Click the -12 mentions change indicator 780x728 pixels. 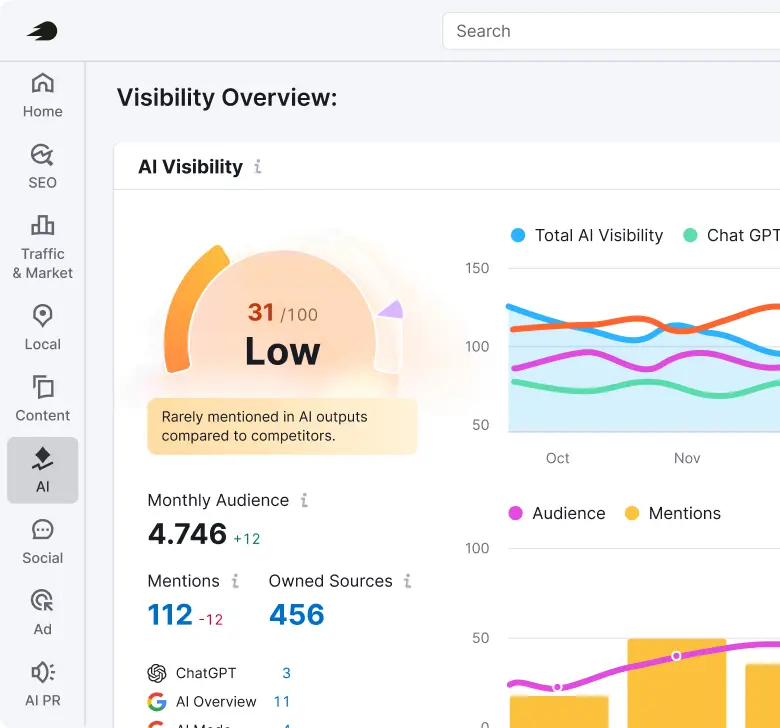pos(211,620)
